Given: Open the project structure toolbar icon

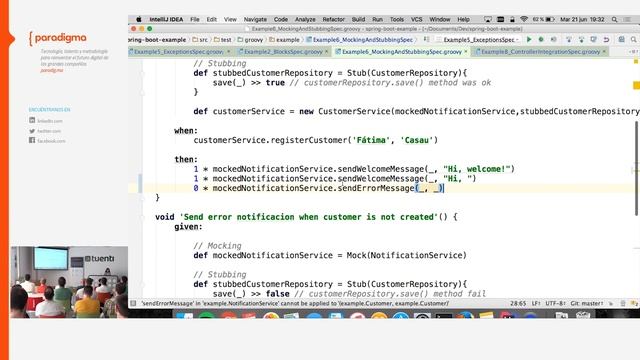Looking at the screenshot, I should (621, 40).
